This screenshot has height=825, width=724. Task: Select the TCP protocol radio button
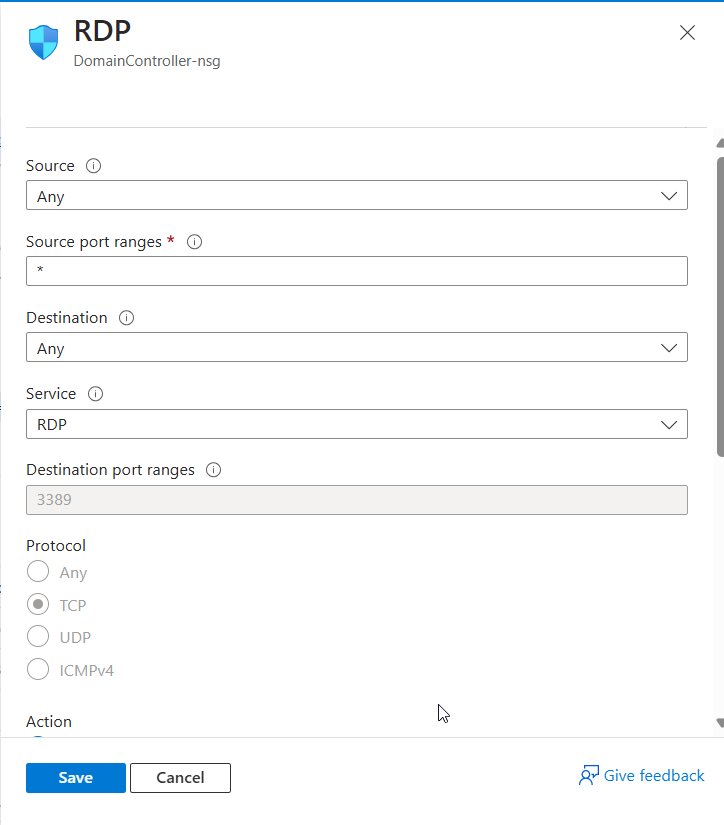pyautogui.click(x=38, y=604)
